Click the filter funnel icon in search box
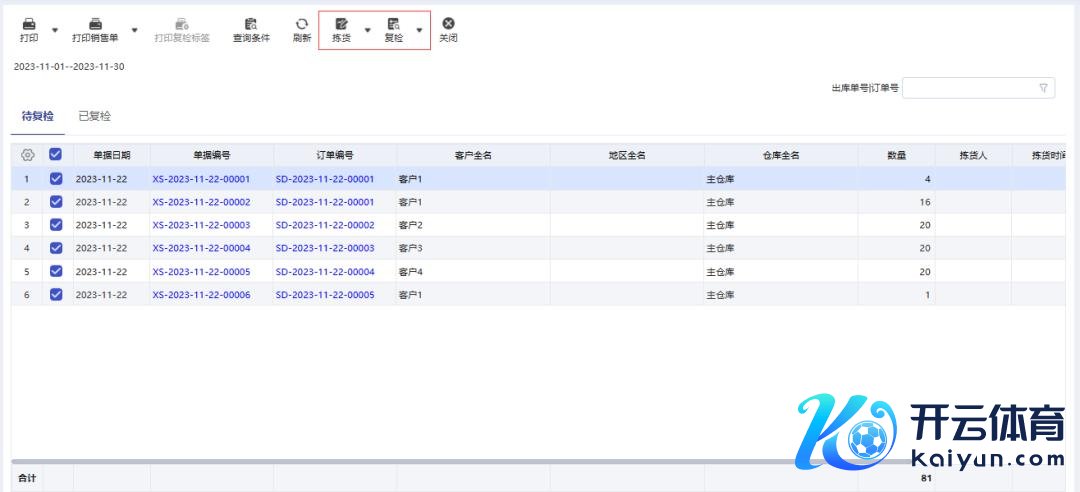Viewport: 1080px width, 492px height. coord(1044,88)
